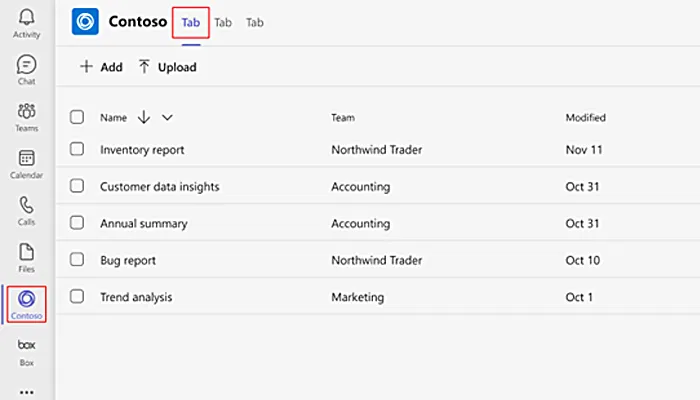This screenshot has width=700, height=400.
Task: Click the Upload button
Action: point(167,67)
